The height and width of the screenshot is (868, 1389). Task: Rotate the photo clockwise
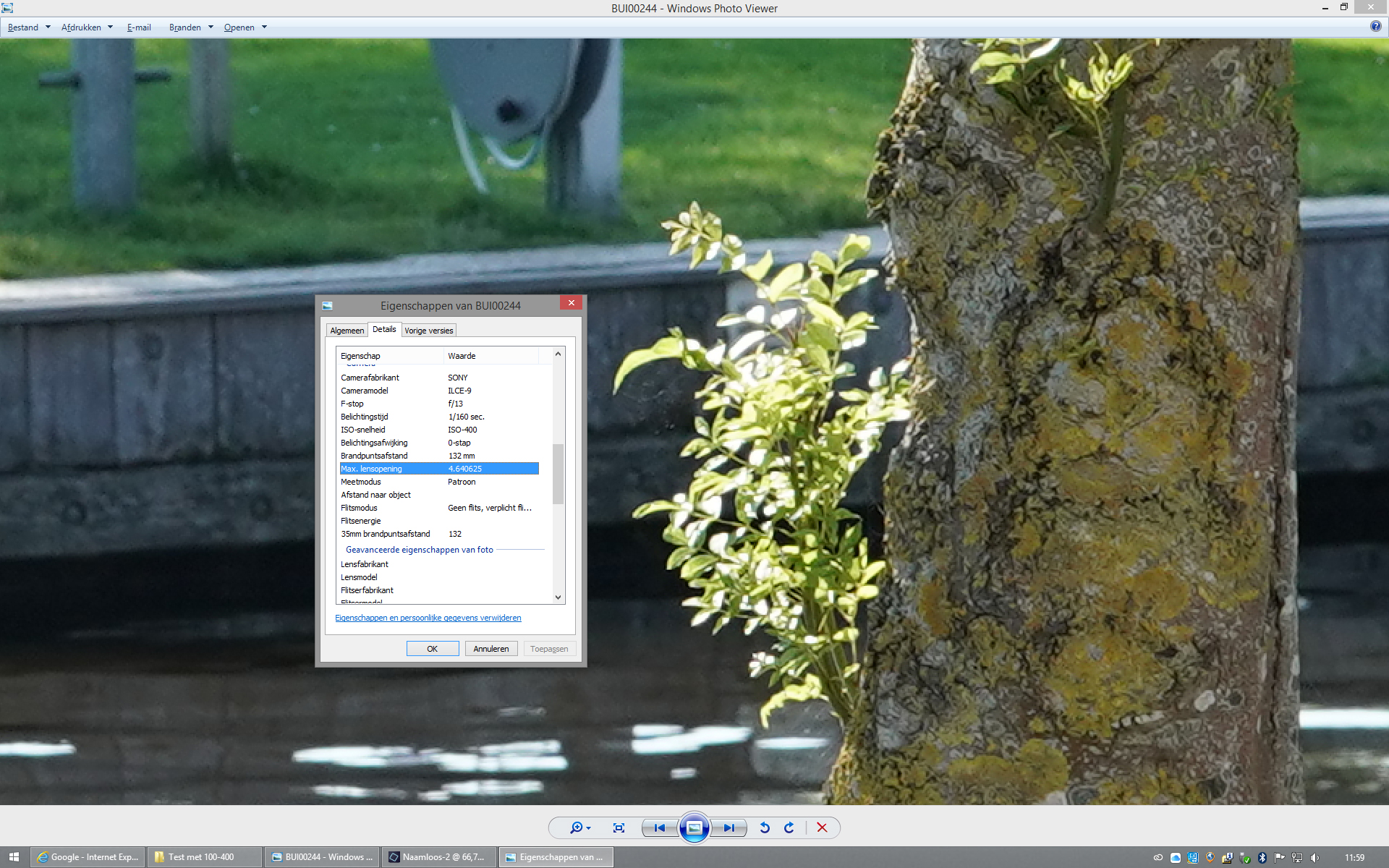tap(789, 827)
